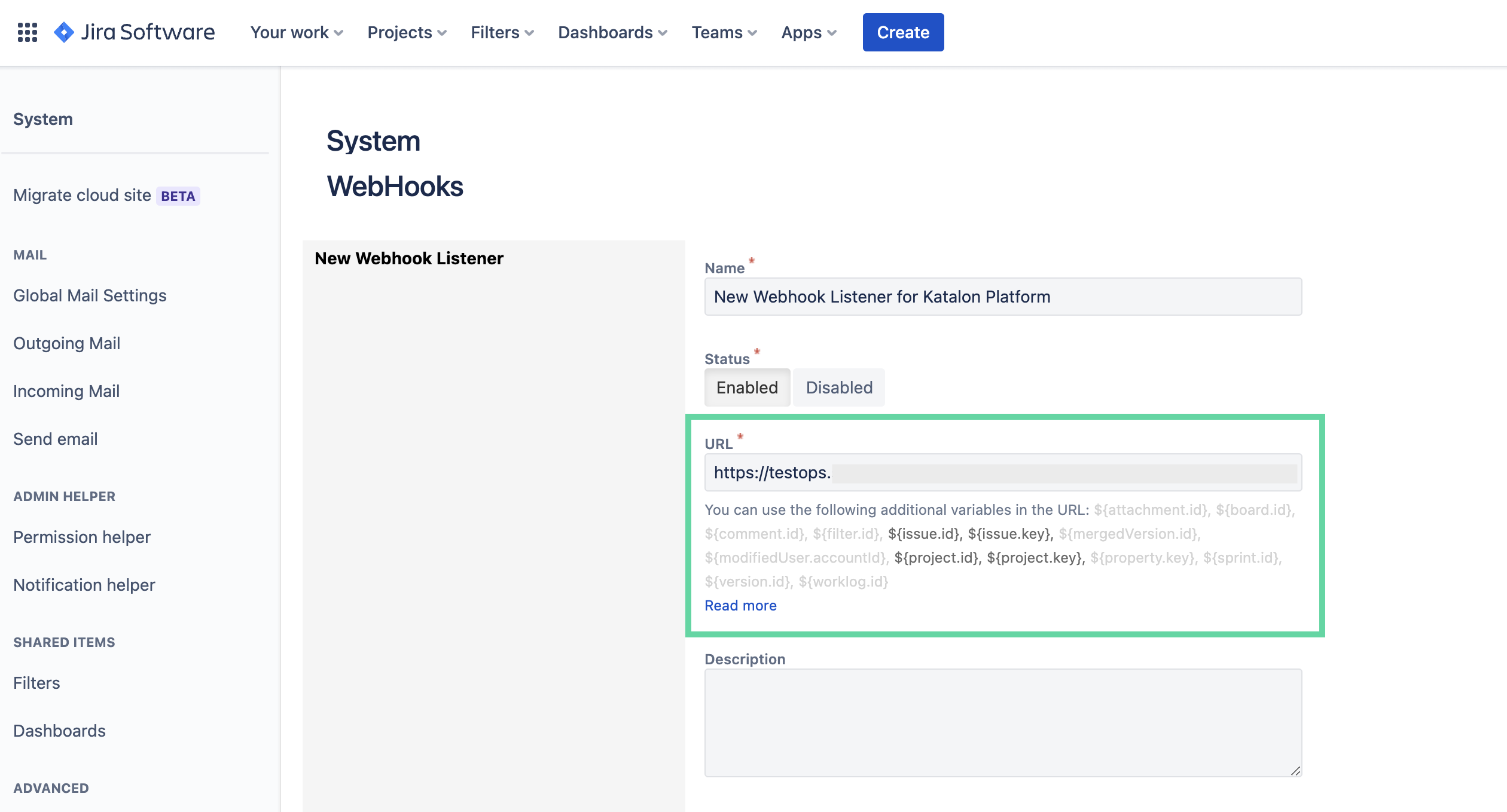1507x812 pixels.
Task: Click the Filters shared items link
Action: click(37, 682)
